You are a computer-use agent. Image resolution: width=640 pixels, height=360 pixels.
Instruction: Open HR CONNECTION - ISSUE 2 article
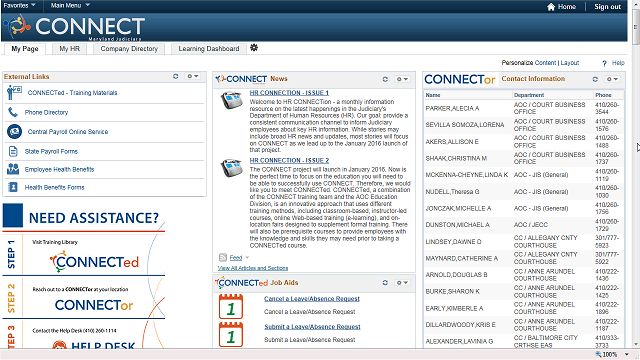click(x=289, y=160)
